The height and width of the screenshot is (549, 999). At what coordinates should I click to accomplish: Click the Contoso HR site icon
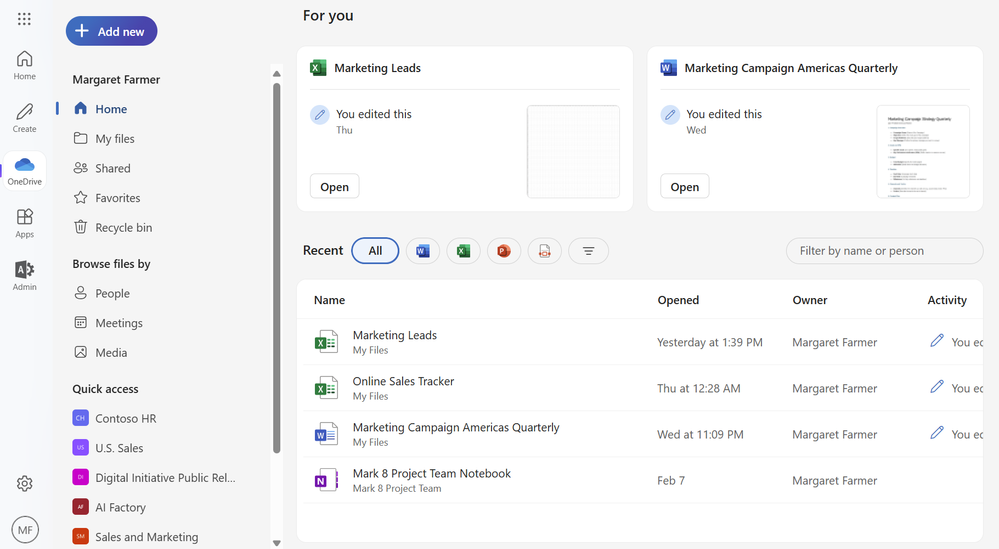[80, 418]
